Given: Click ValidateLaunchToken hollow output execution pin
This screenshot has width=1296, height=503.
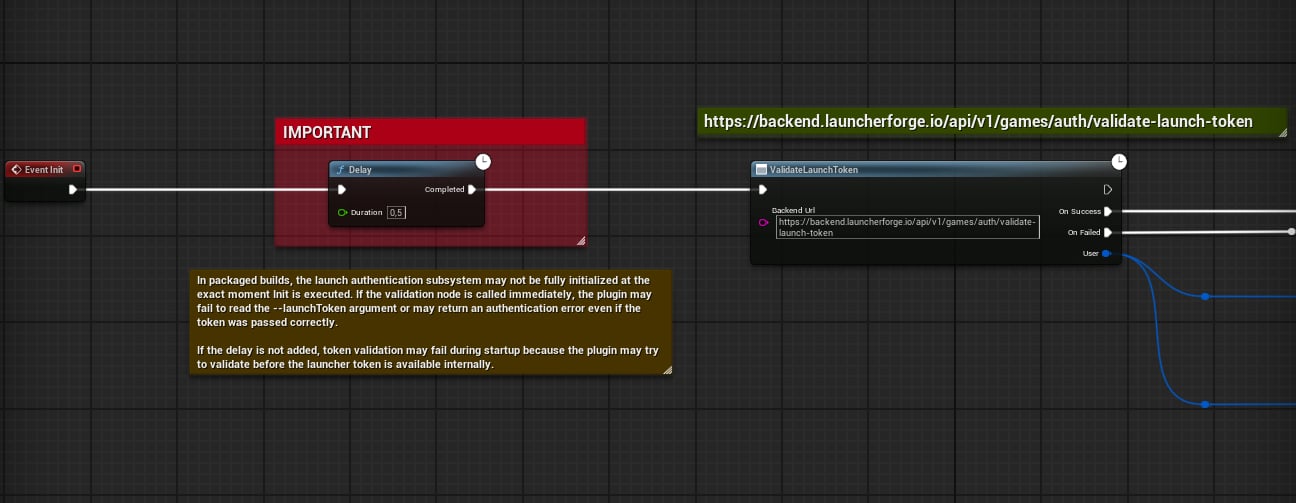Looking at the screenshot, I should pos(1107,189).
